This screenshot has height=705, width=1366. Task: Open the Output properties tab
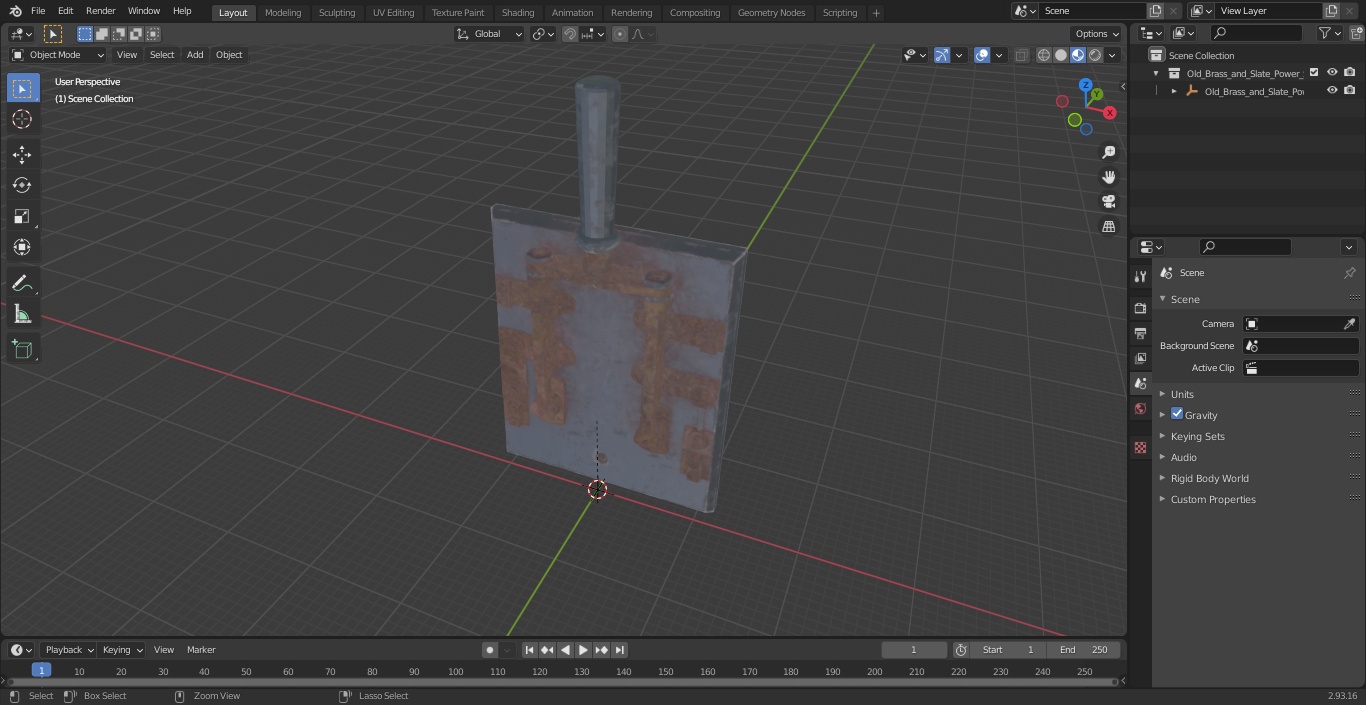(1140, 333)
